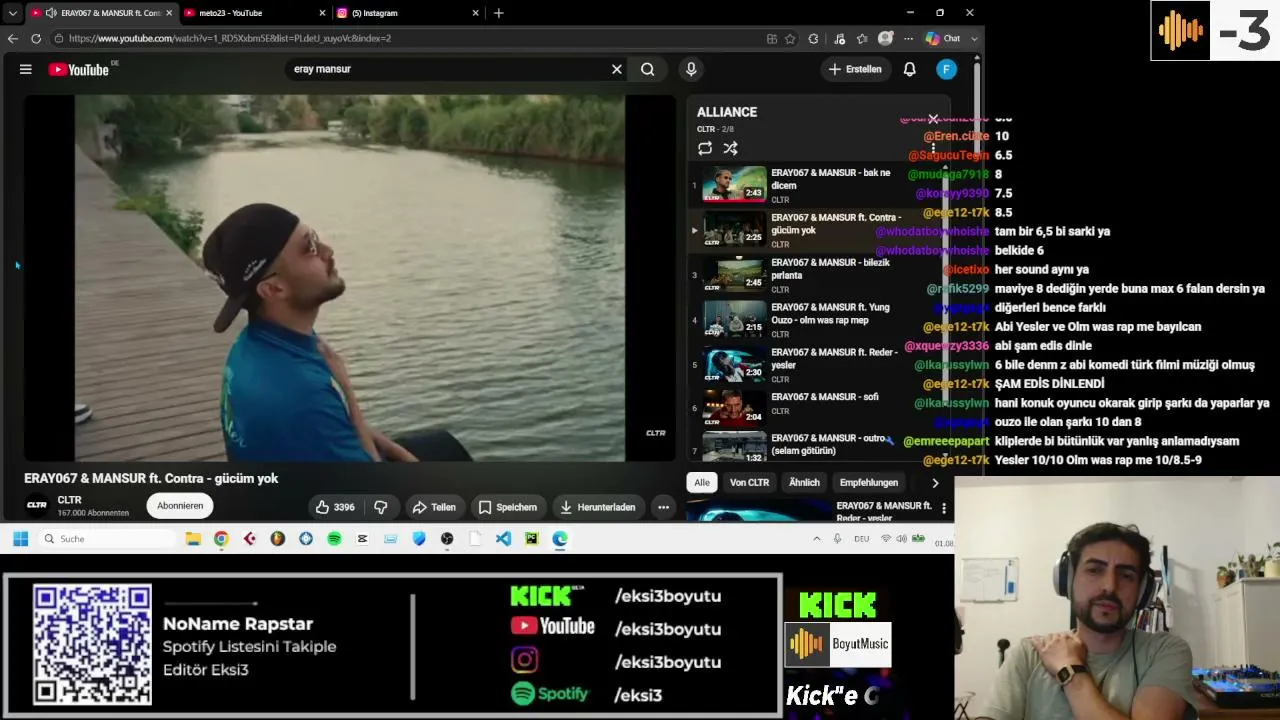Click the Windows taskbar Suche search box
The image size is (1280, 720).
pos(107,539)
